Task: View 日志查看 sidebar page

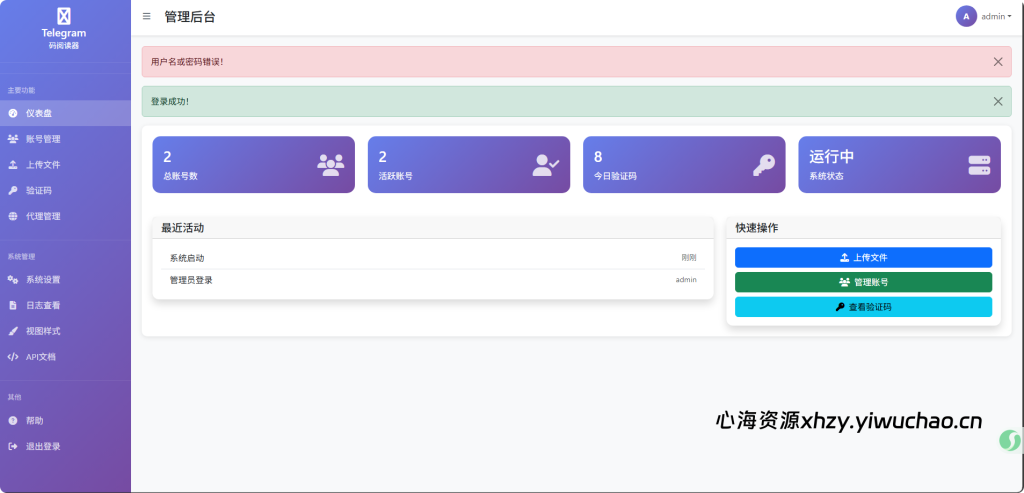Action: tap(43, 305)
